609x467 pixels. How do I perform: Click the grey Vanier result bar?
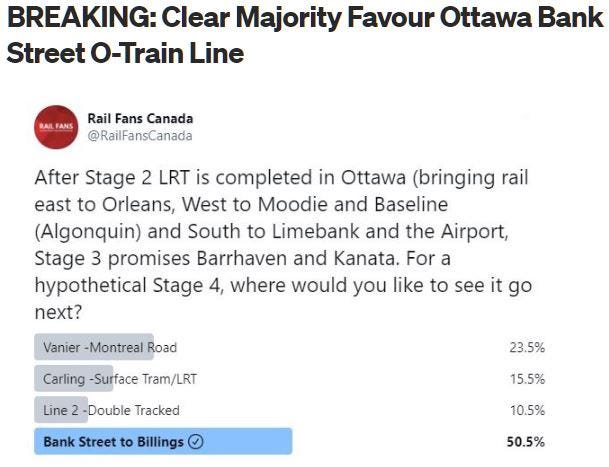[x=94, y=347]
